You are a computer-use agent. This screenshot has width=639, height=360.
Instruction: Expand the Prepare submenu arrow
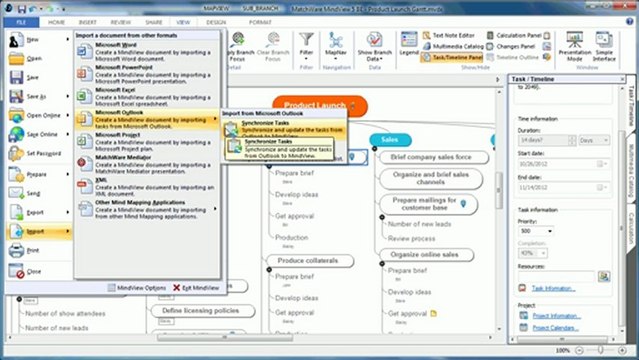tap(68, 174)
